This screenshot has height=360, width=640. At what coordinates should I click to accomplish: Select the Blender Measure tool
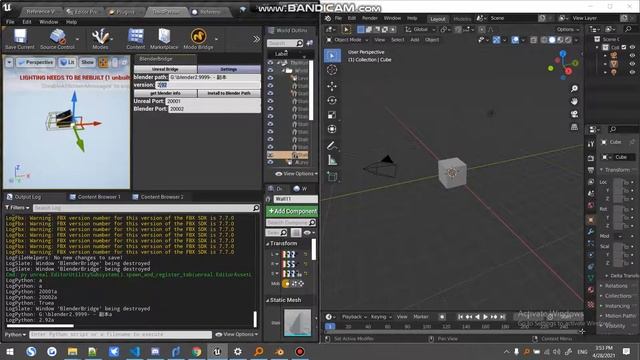[332, 160]
